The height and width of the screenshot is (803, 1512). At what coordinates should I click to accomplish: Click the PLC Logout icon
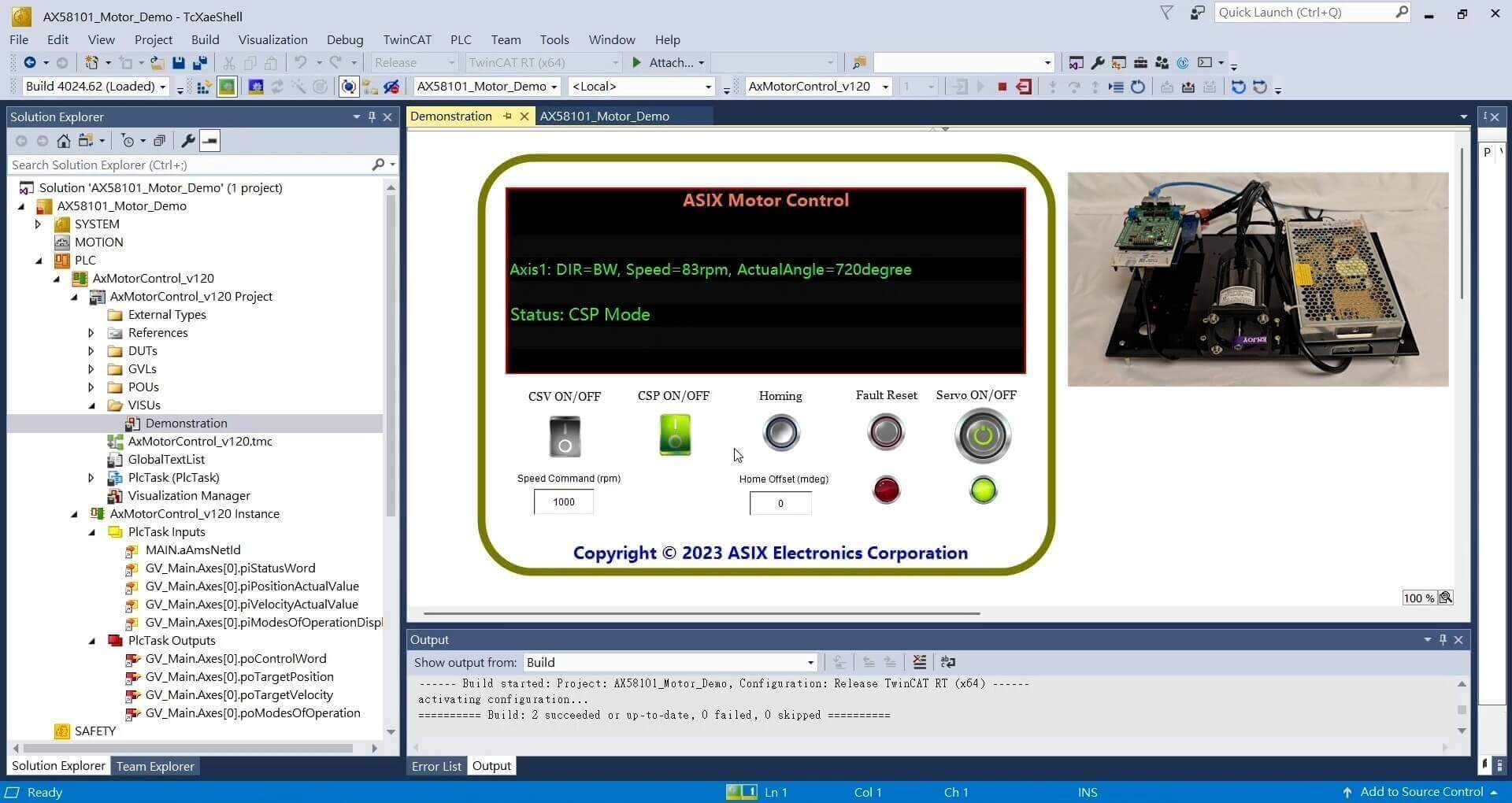tap(1024, 87)
